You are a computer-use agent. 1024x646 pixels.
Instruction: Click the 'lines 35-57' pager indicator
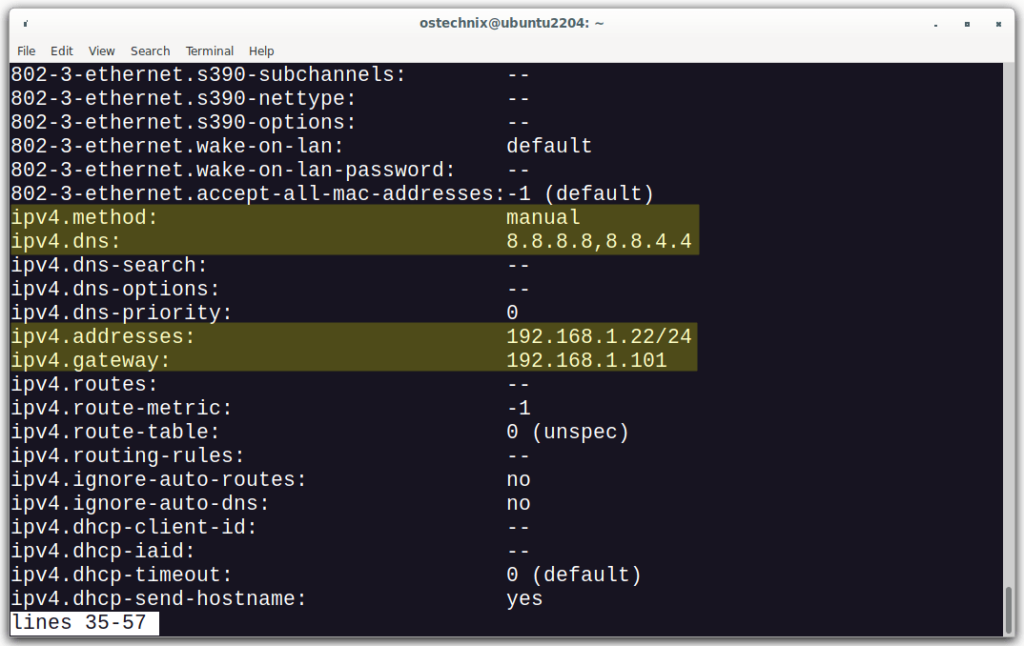[80, 622]
